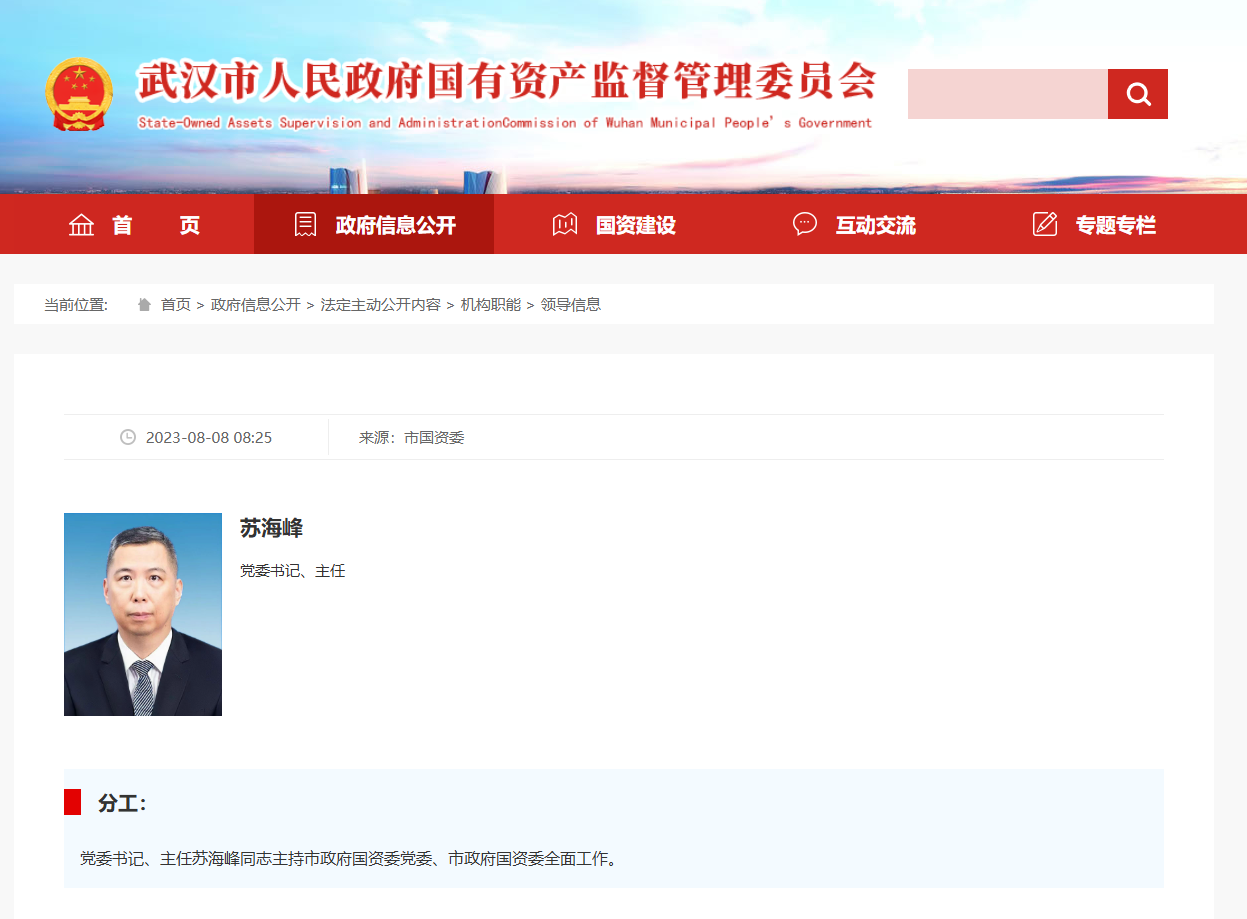
Task: Click the magnifier search button
Action: 1138,94
